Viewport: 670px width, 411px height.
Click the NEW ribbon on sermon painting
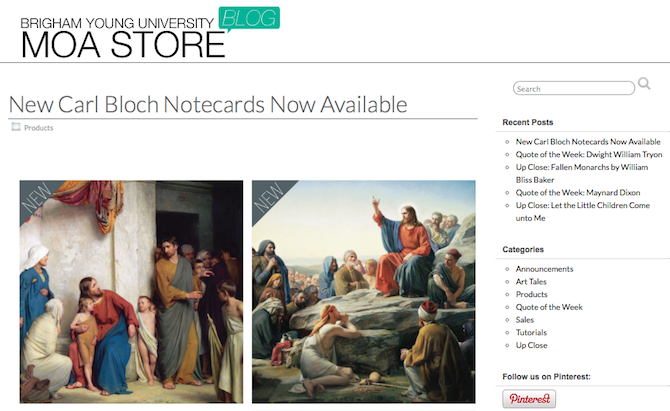click(268, 197)
